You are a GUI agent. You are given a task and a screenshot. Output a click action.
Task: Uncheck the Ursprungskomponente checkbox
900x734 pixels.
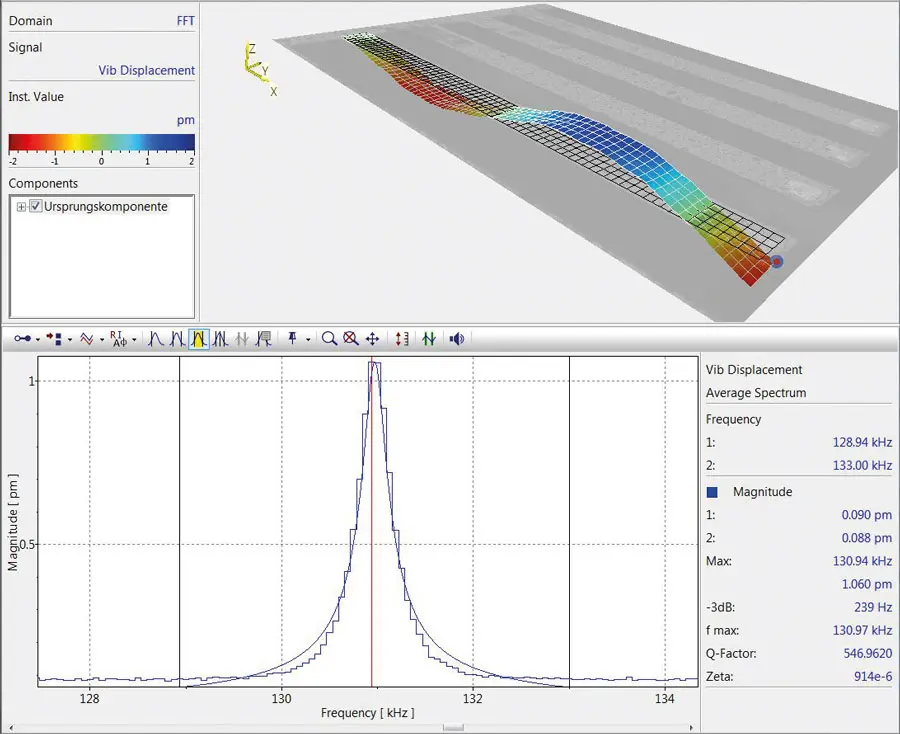point(36,207)
